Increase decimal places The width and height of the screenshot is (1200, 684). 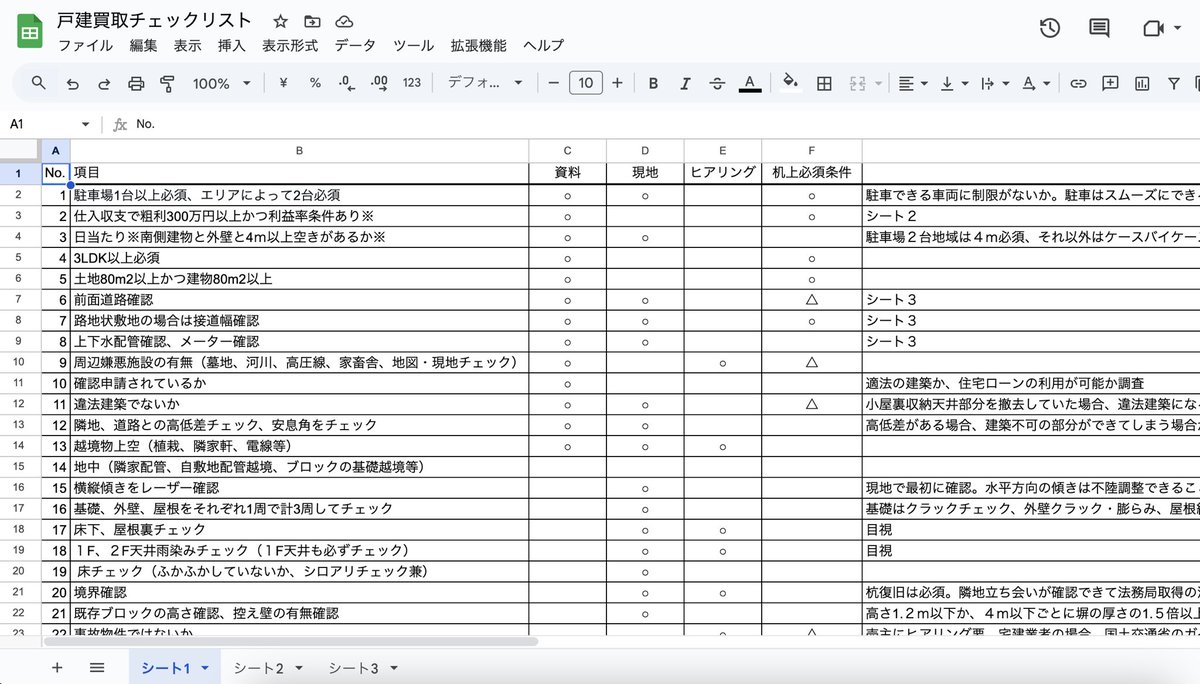pyautogui.click(x=379, y=83)
